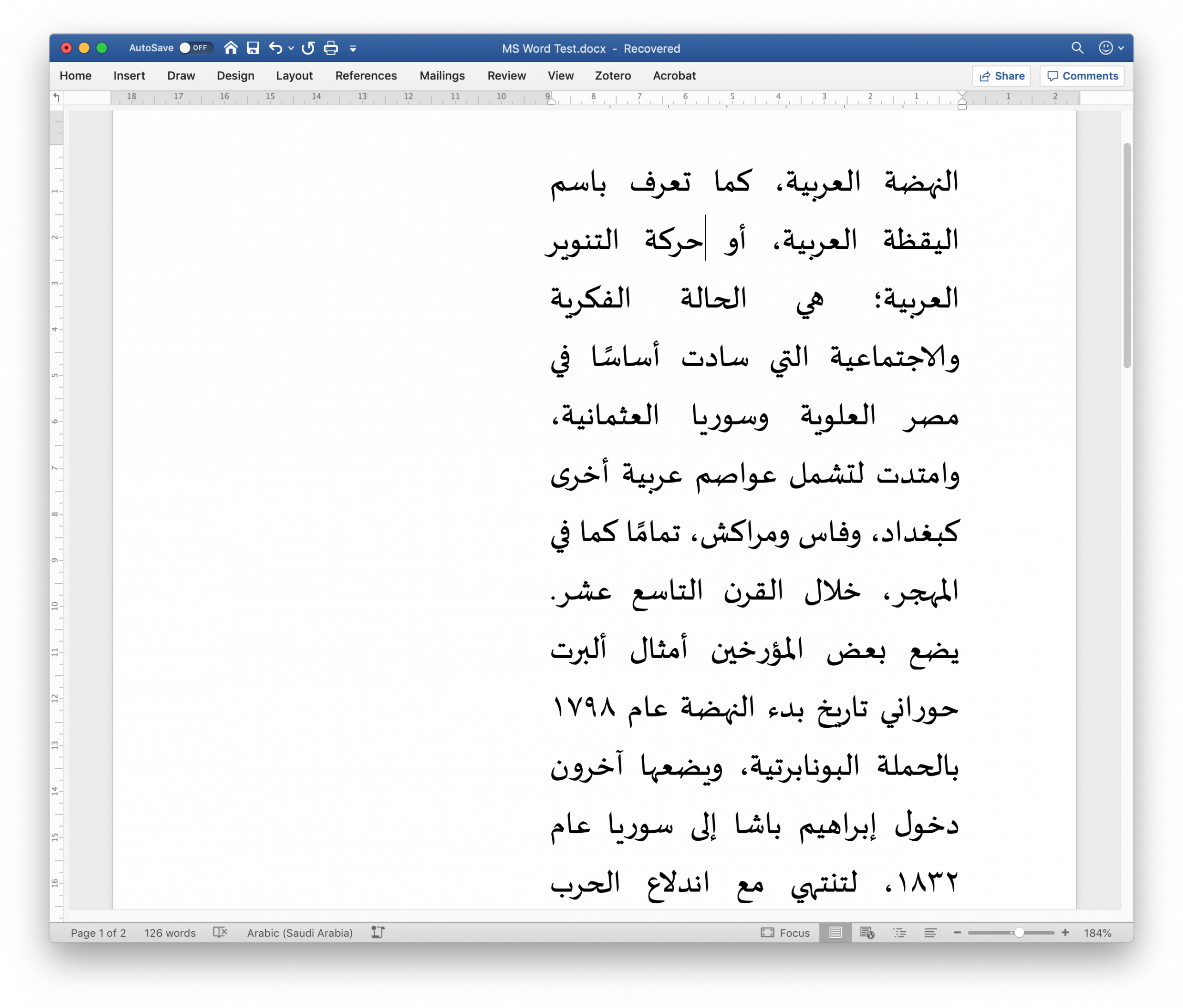Open Web Layout view icon
1183x1008 pixels.
click(x=867, y=933)
